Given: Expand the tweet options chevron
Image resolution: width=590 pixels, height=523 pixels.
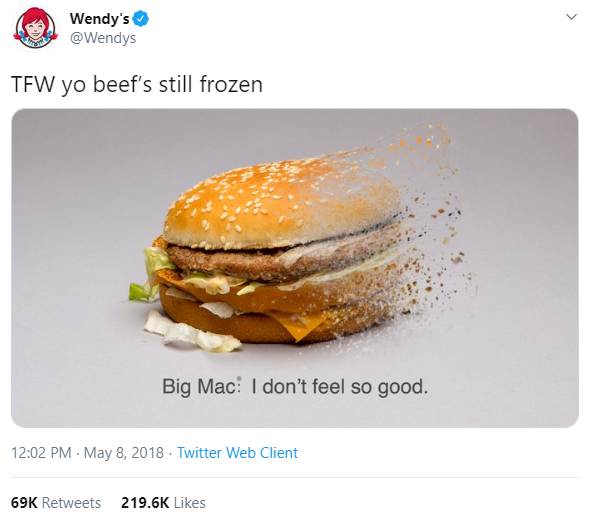Looking at the screenshot, I should point(571,17).
